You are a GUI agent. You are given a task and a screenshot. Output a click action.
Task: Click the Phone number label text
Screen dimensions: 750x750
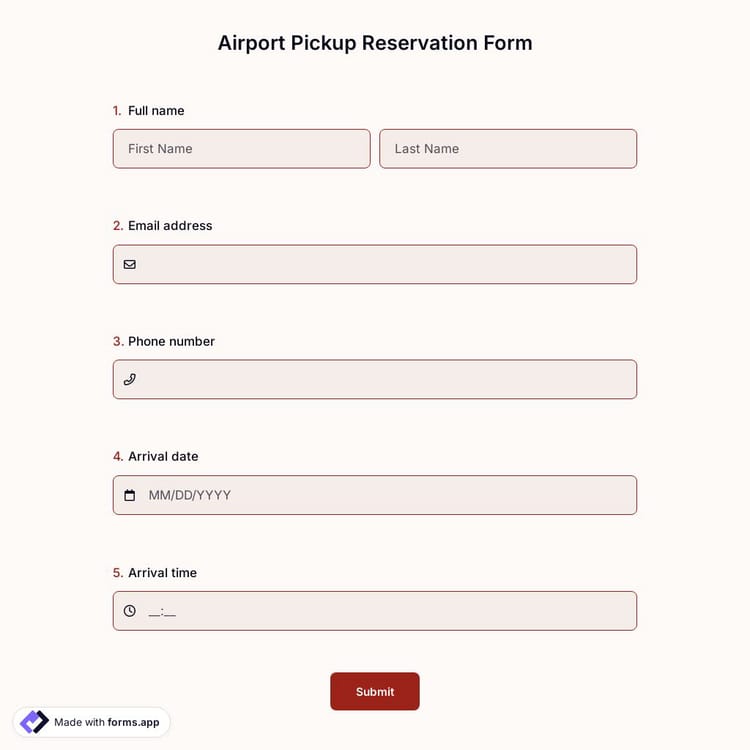point(171,341)
